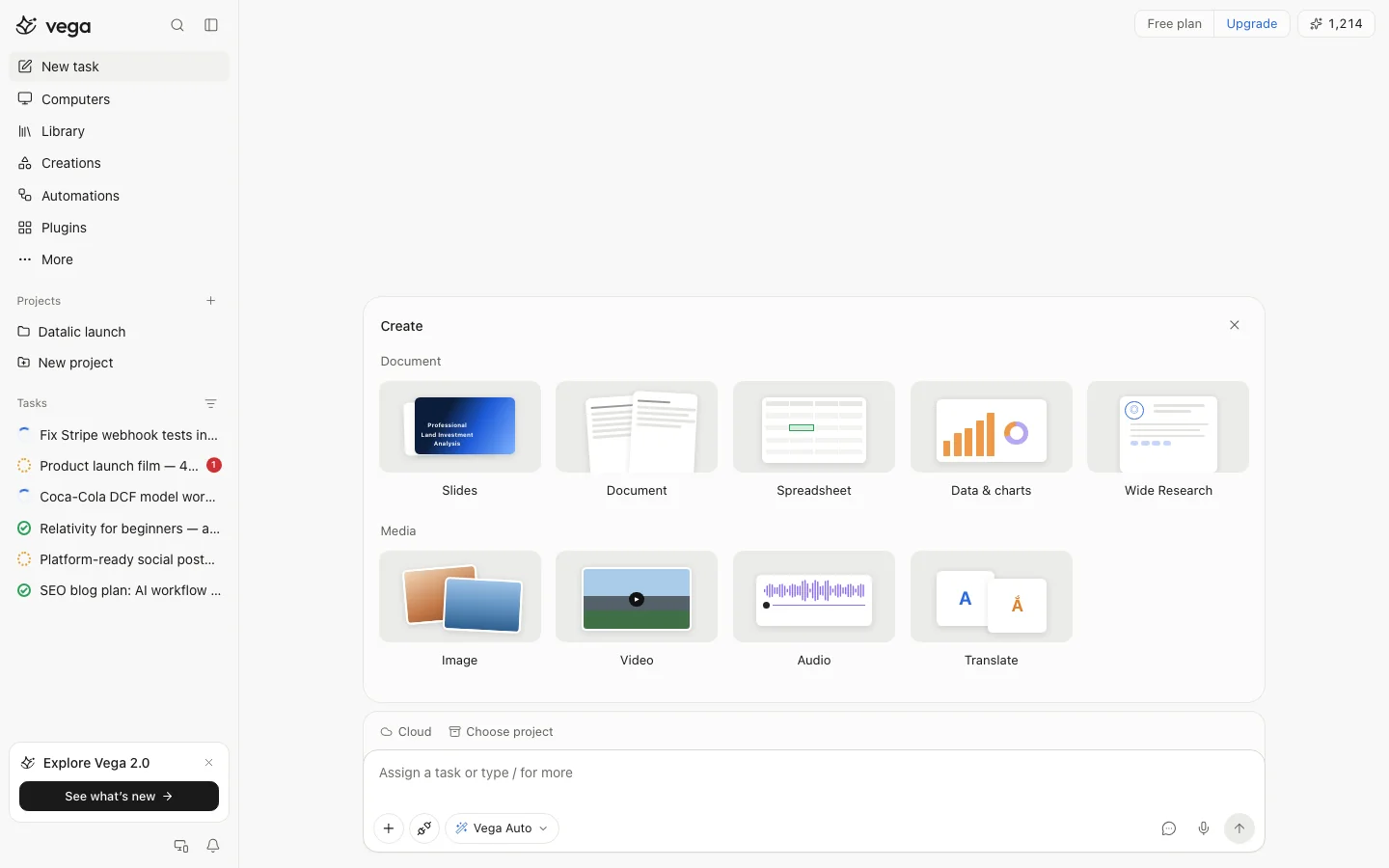Screen dimensions: 1389x868
Task: Open the New project folder
Action: [120, 363]
